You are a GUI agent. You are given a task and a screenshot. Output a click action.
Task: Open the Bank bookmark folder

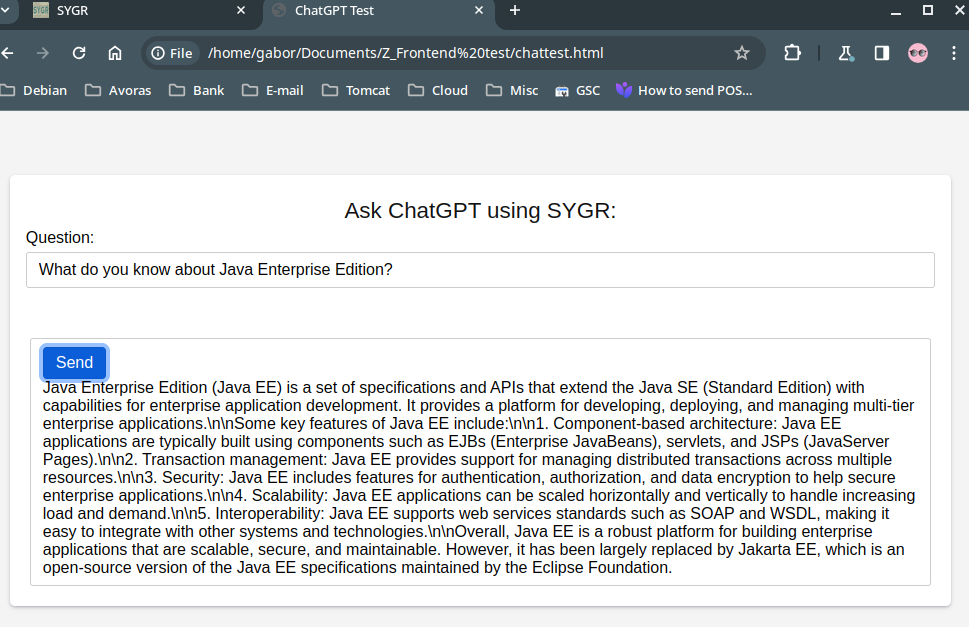point(197,91)
